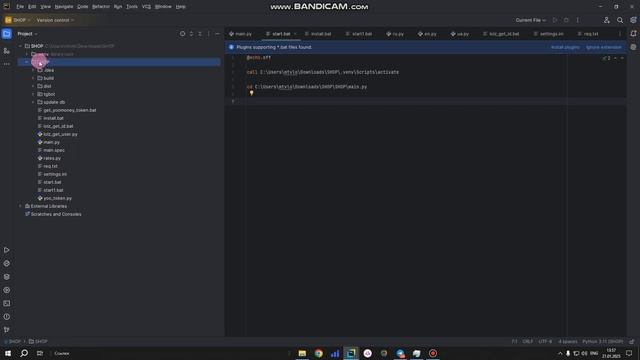640x360 pixels.
Task: Open Search Everywhere magnifier
Action: pyautogui.click(x=620, y=20)
